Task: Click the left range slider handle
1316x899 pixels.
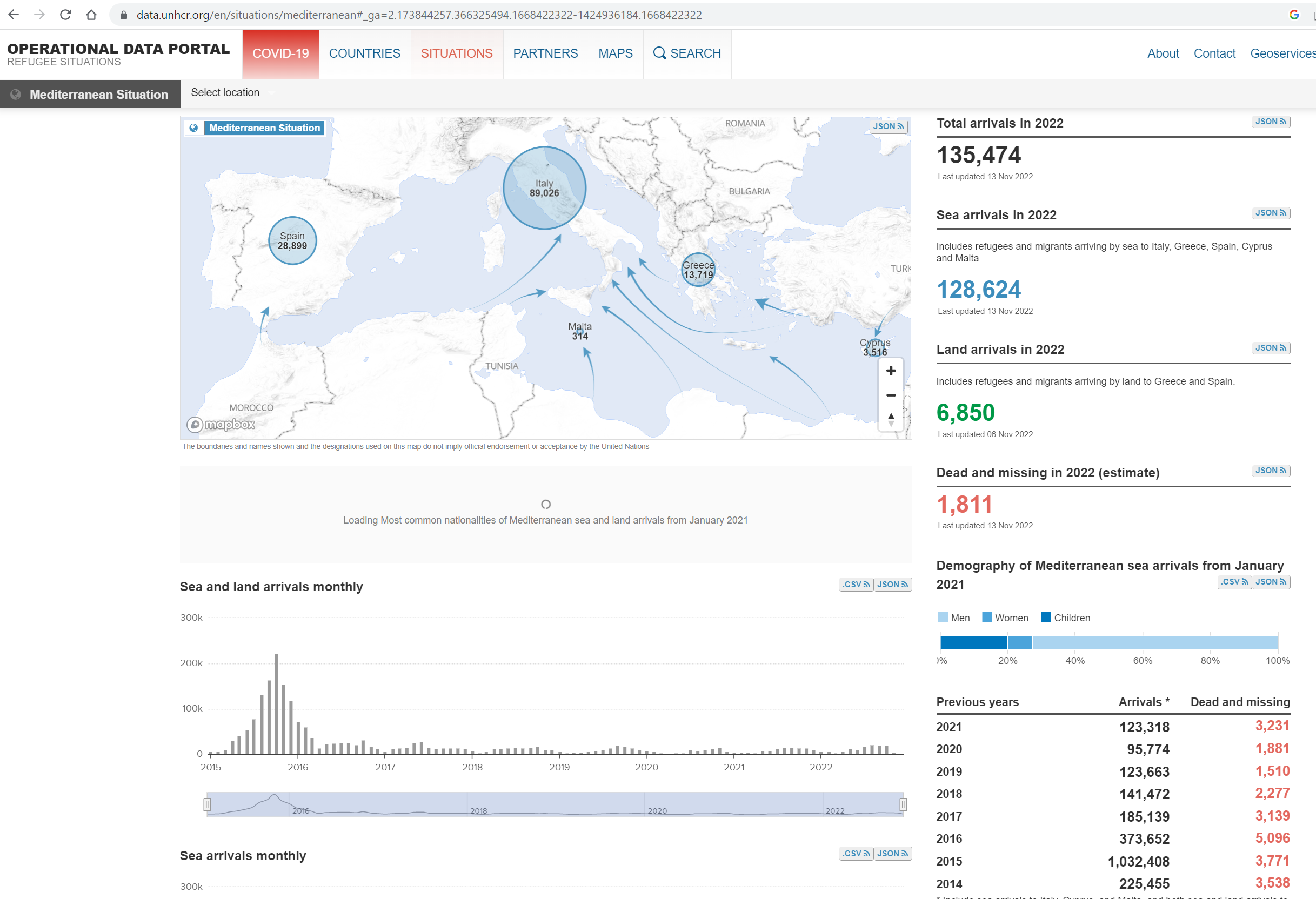Action: point(207,804)
